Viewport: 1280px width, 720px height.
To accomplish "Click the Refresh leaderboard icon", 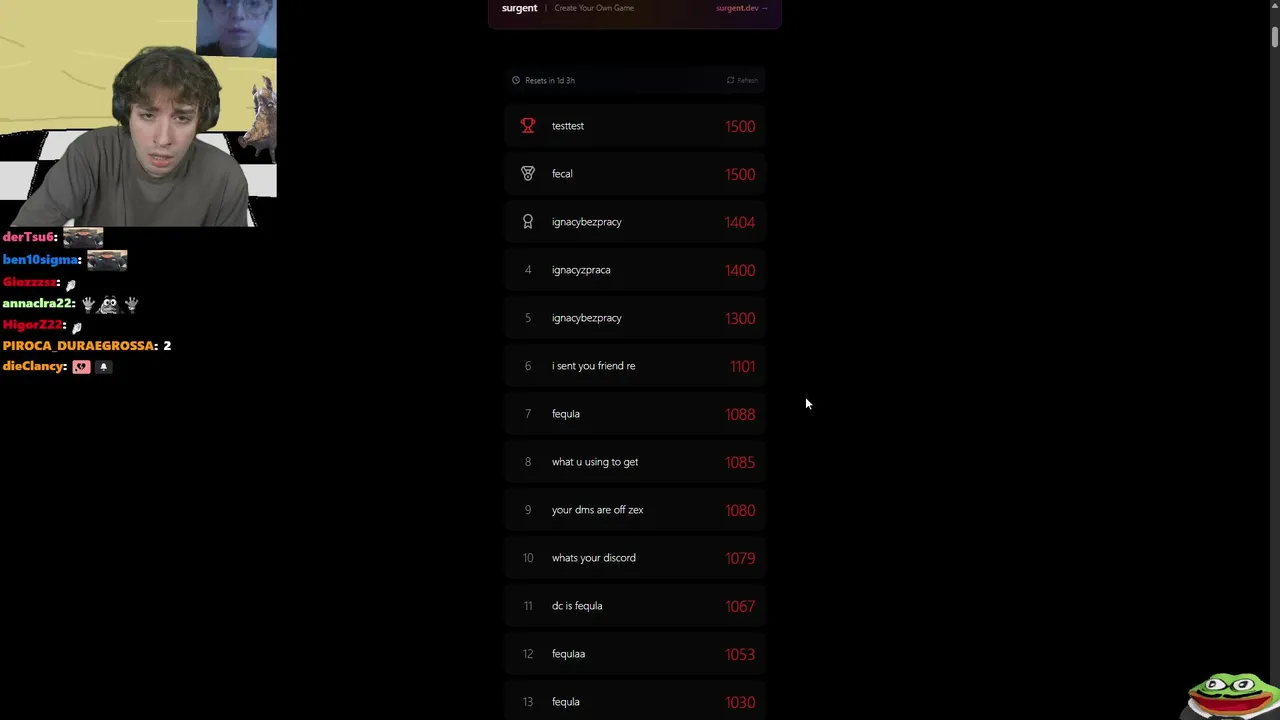I will click(731, 80).
